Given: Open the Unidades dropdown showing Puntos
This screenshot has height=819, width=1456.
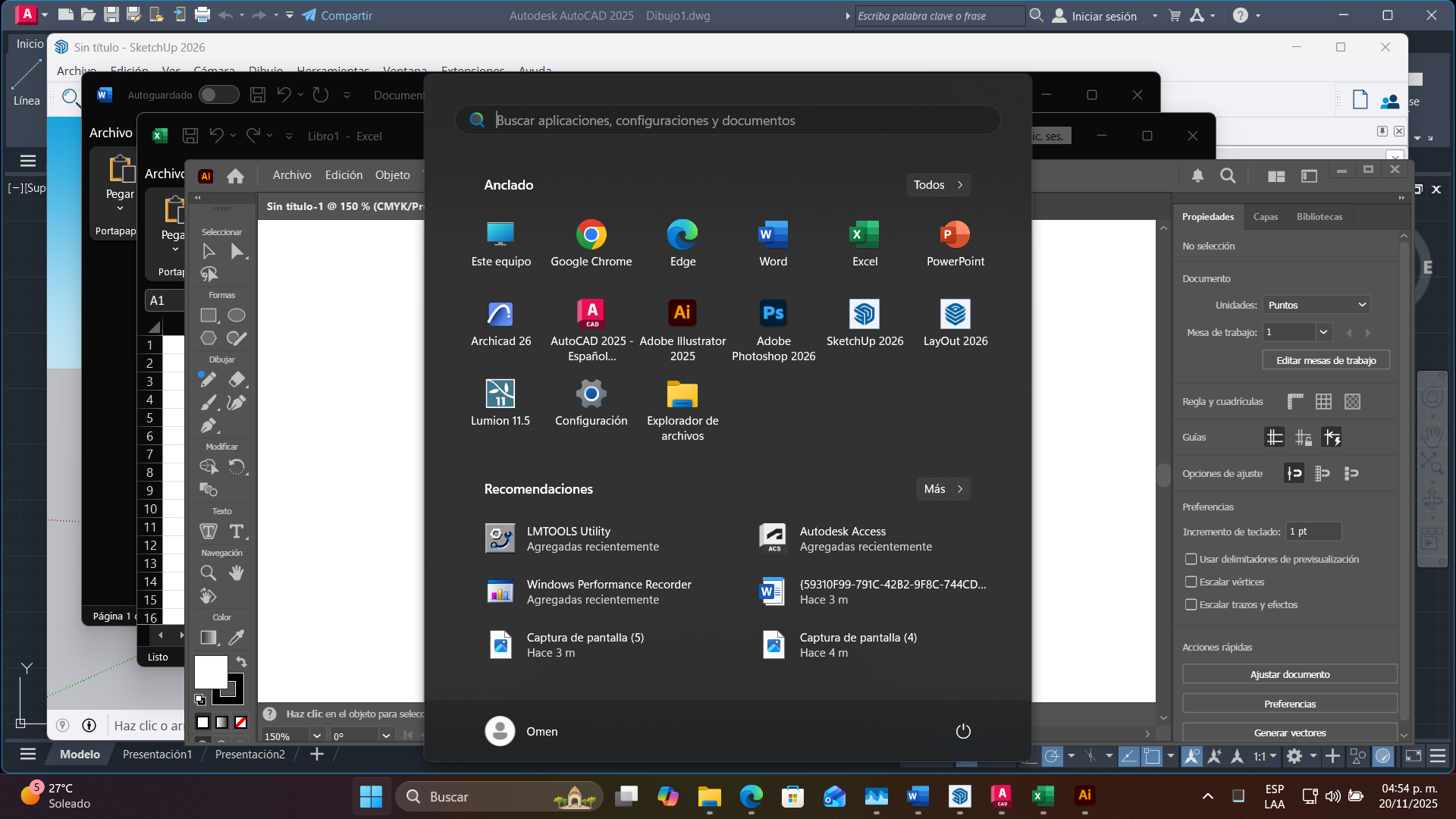Looking at the screenshot, I should tap(1316, 305).
